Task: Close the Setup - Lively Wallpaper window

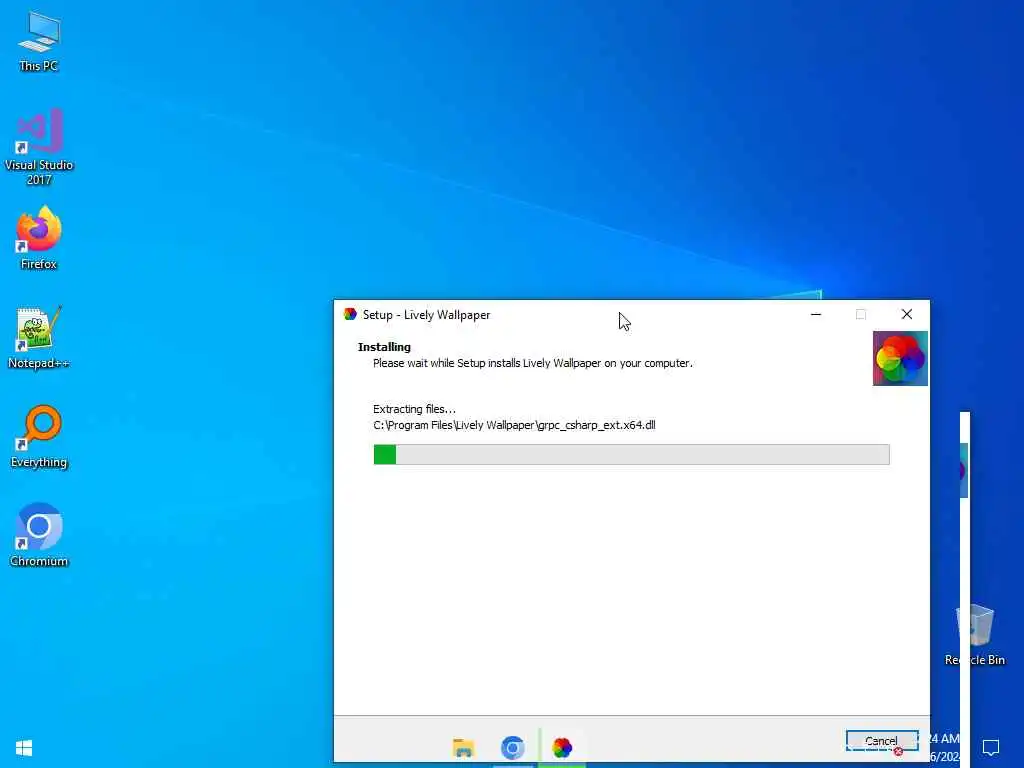Action: coord(906,314)
